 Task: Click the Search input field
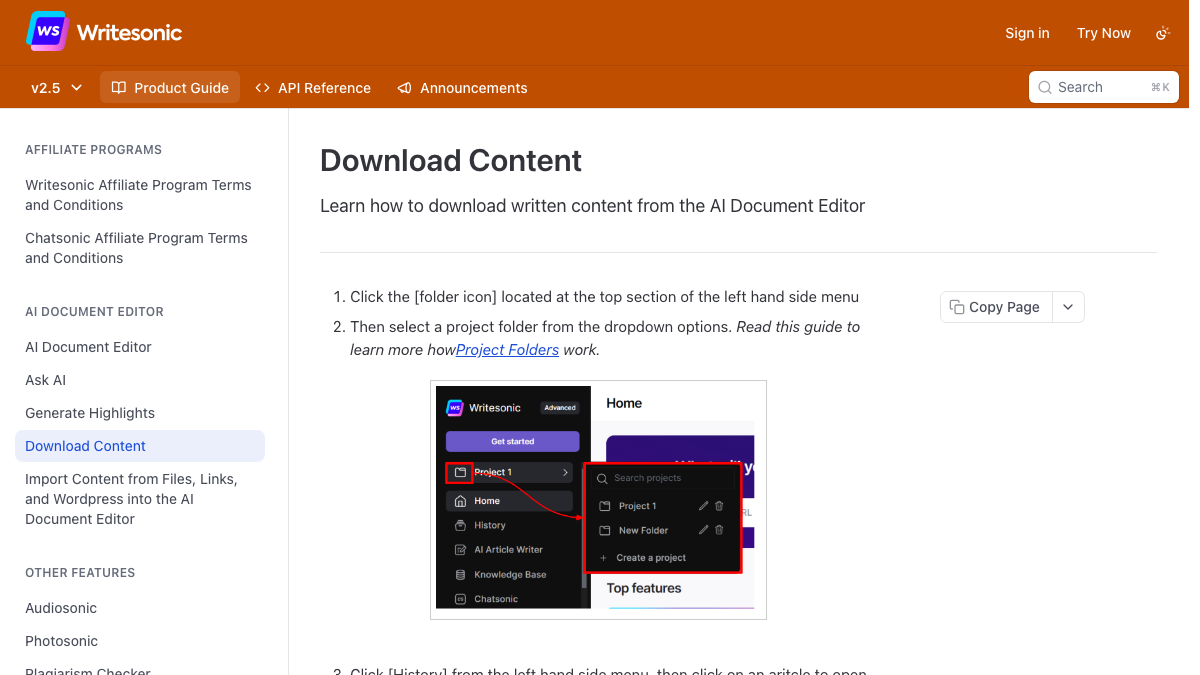pos(1104,87)
